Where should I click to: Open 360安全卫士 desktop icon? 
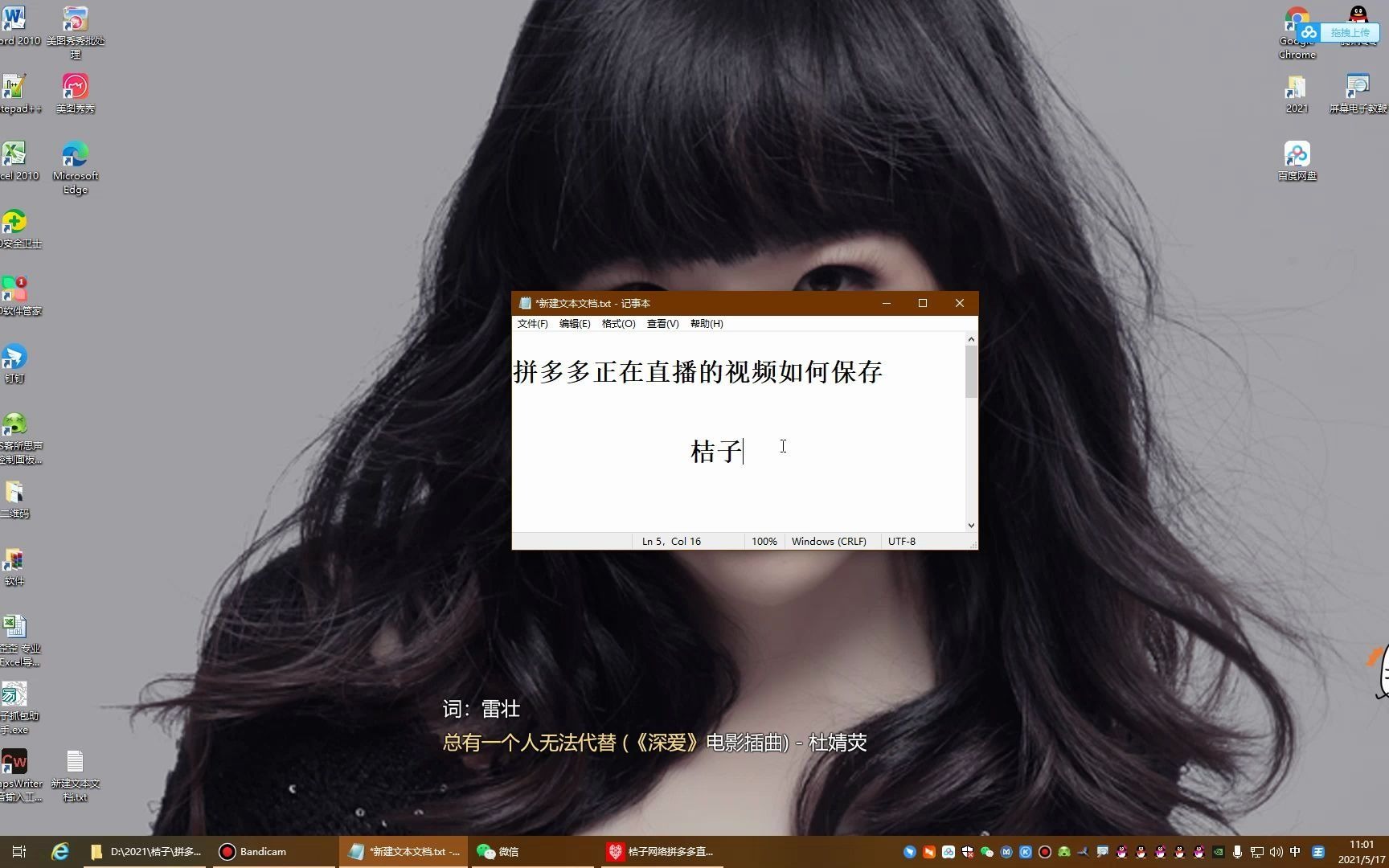tap(16, 228)
